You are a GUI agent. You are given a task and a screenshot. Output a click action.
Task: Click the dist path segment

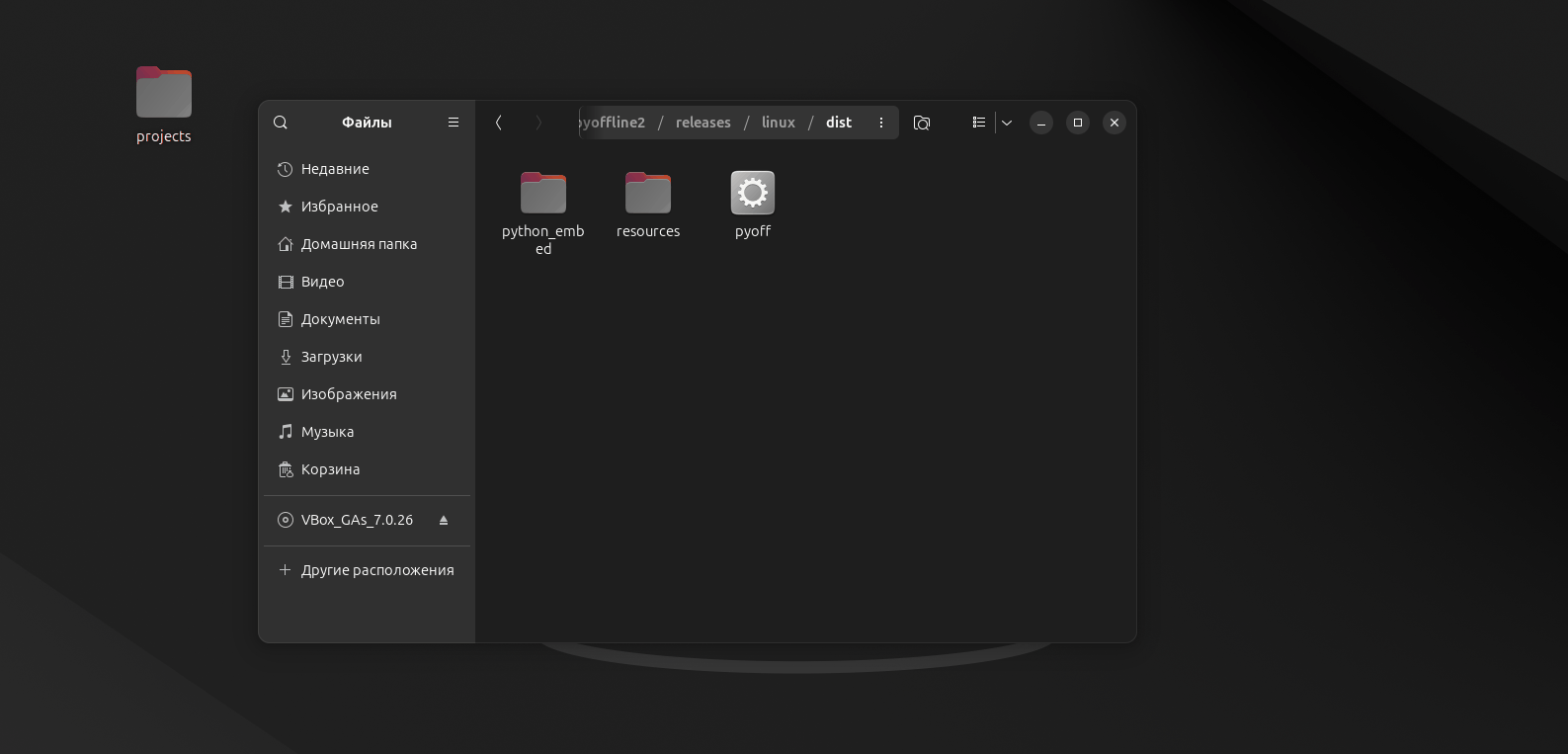839,123
